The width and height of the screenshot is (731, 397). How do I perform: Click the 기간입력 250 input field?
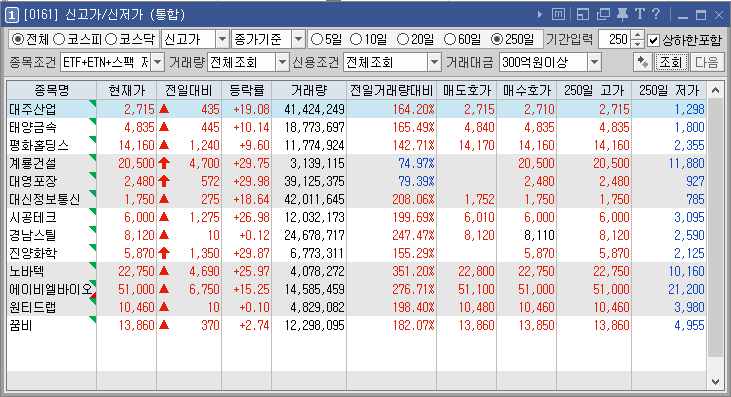click(x=615, y=40)
